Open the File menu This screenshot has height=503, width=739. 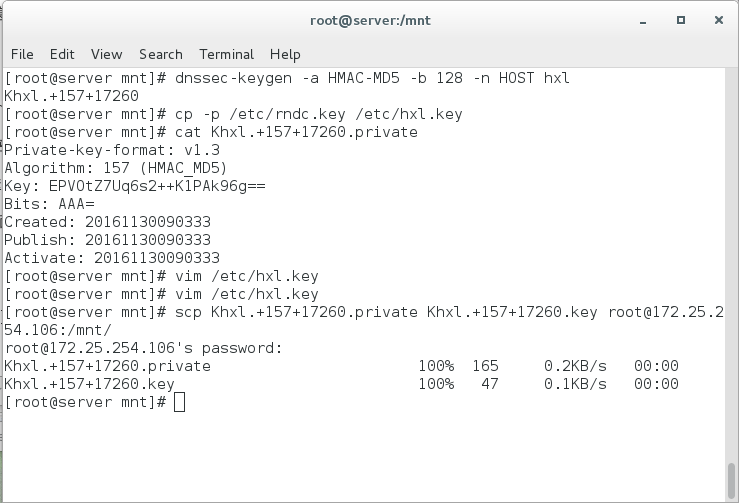[22, 54]
